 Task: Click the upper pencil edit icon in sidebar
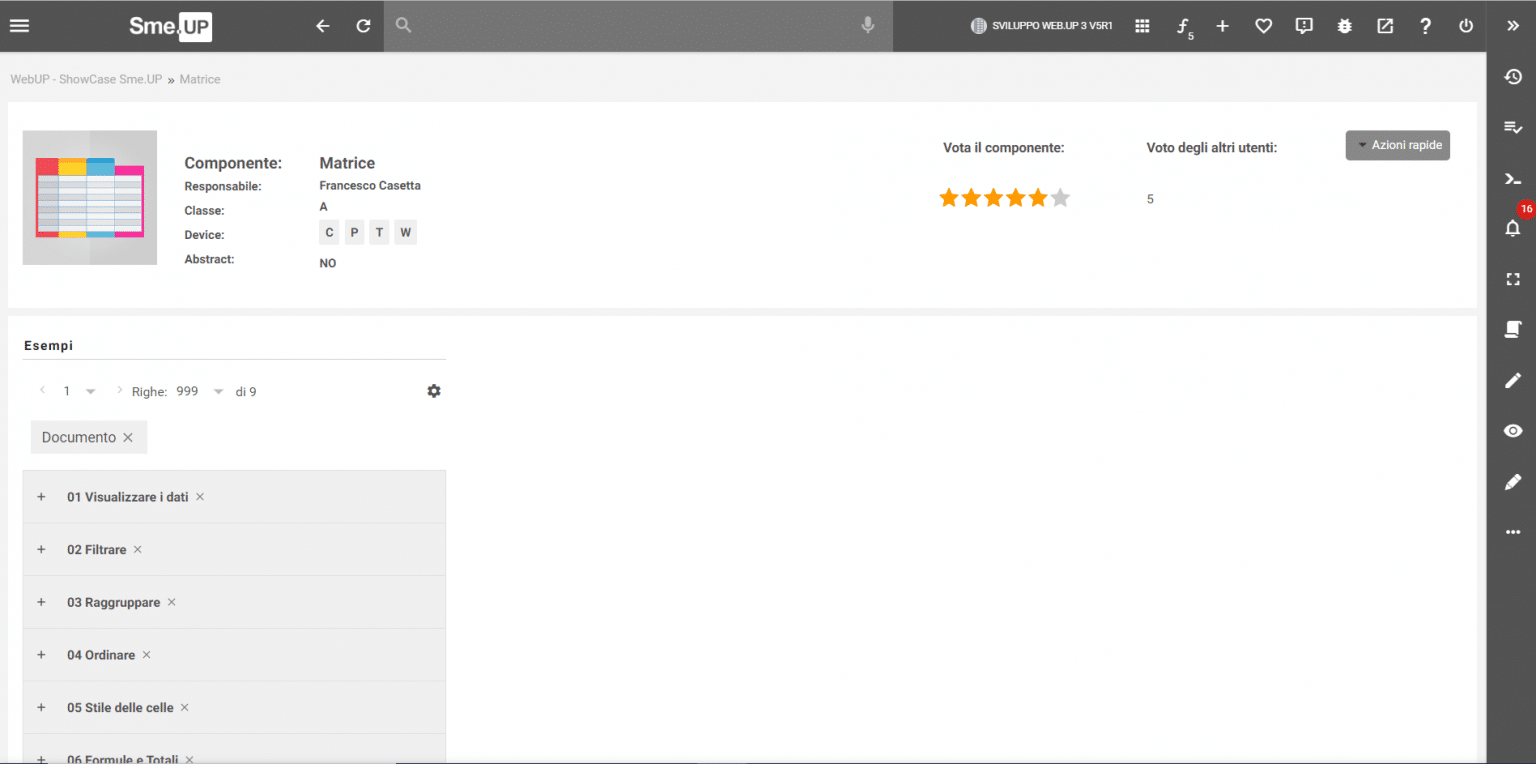pyautogui.click(x=1513, y=380)
